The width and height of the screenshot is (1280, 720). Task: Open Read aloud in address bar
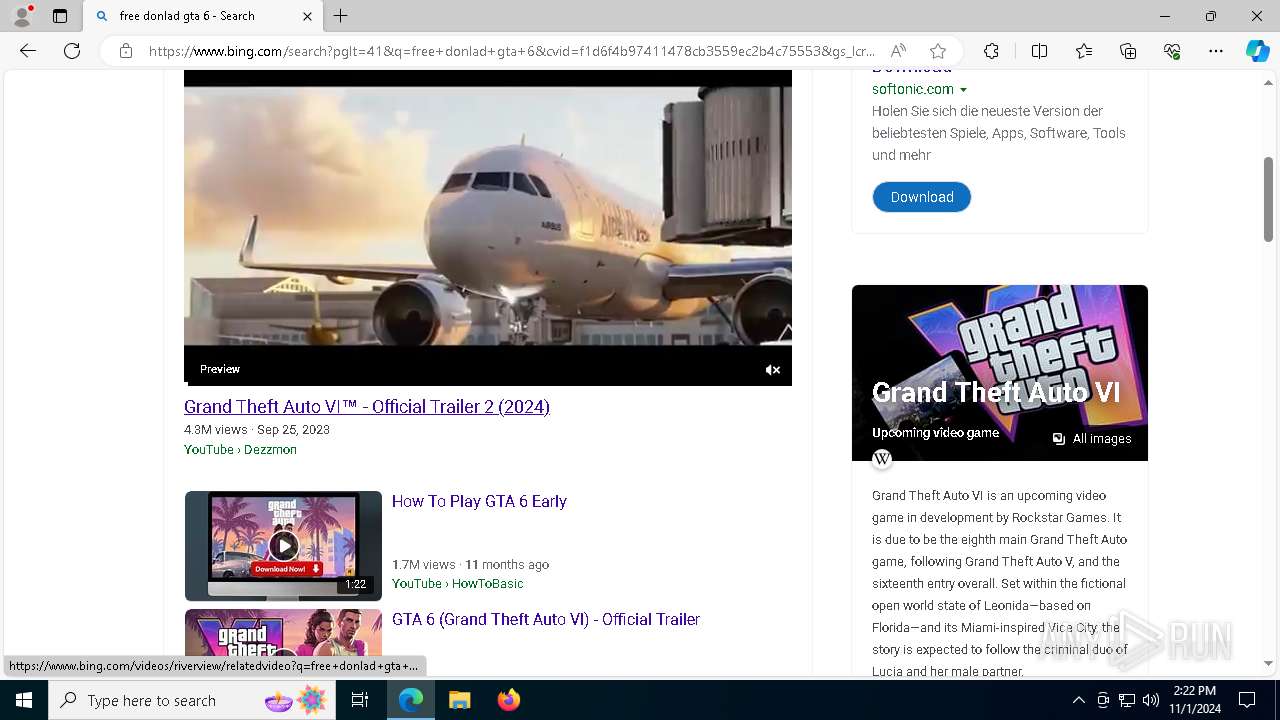pos(898,51)
